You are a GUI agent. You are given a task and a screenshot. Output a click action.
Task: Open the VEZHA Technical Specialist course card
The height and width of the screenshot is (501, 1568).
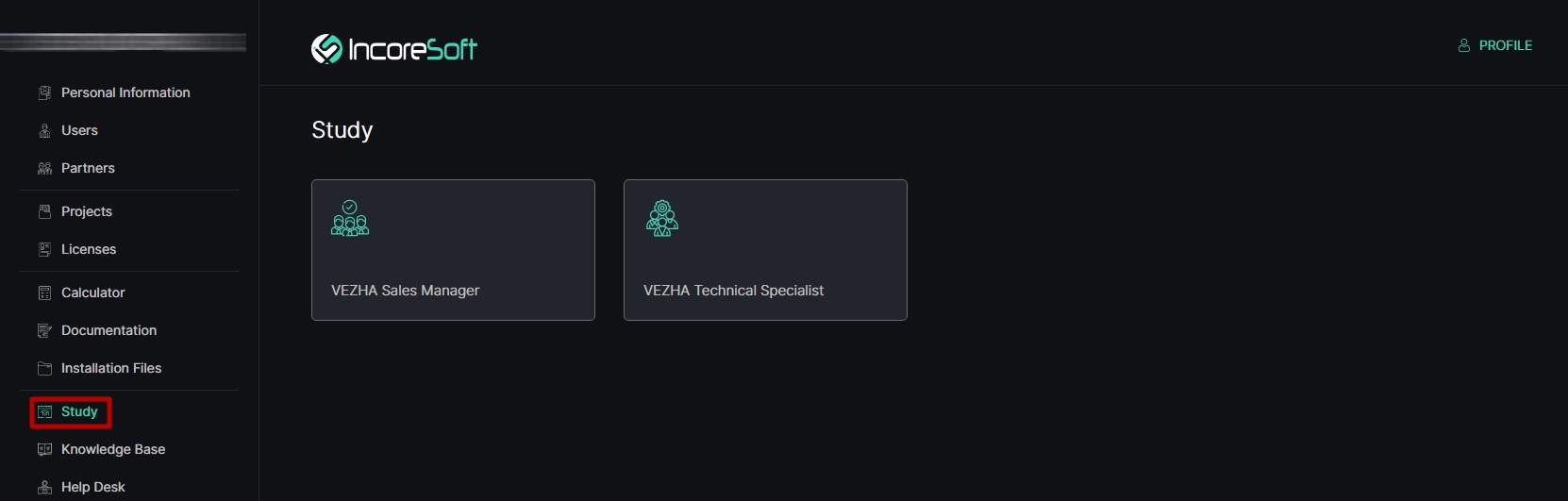(x=765, y=250)
